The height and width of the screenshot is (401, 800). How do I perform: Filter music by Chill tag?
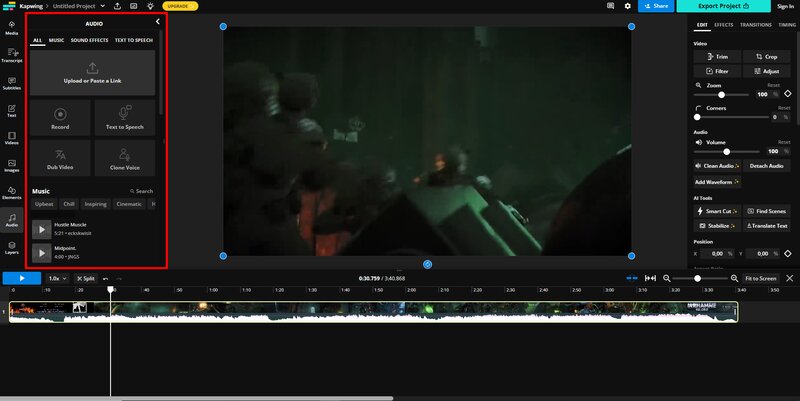(x=69, y=204)
